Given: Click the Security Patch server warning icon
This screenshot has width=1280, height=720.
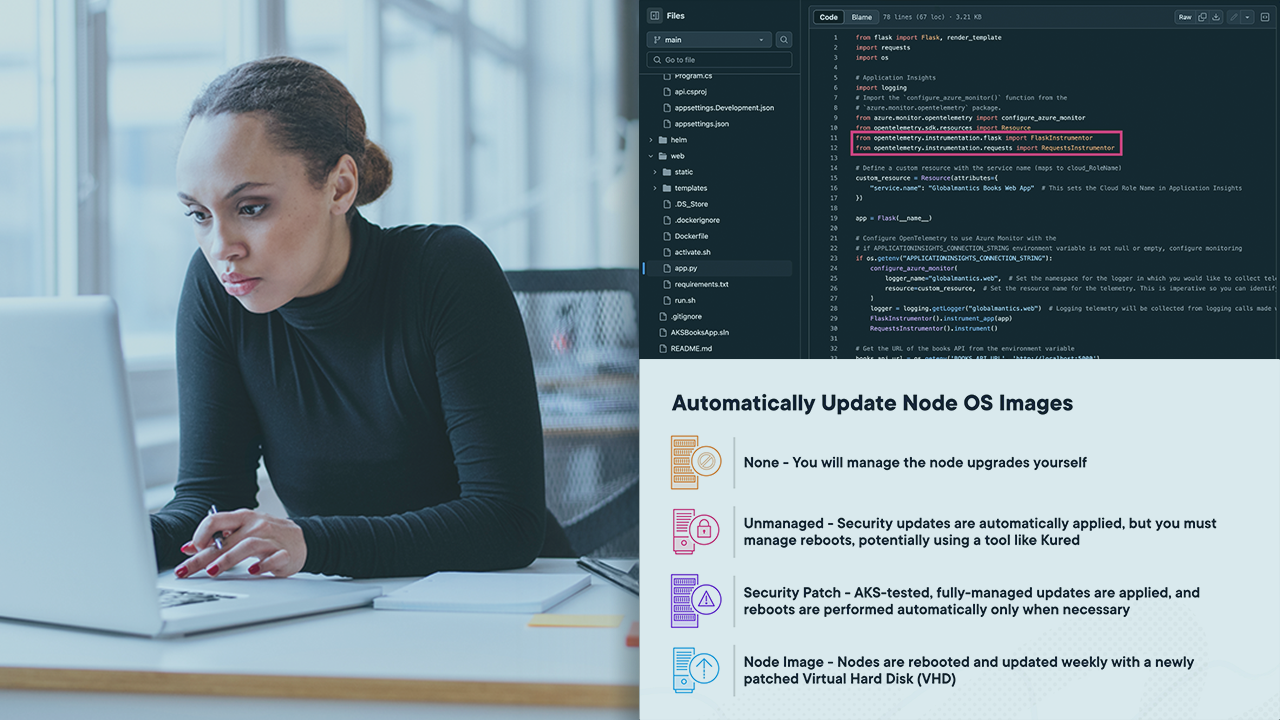Looking at the screenshot, I should [695, 600].
